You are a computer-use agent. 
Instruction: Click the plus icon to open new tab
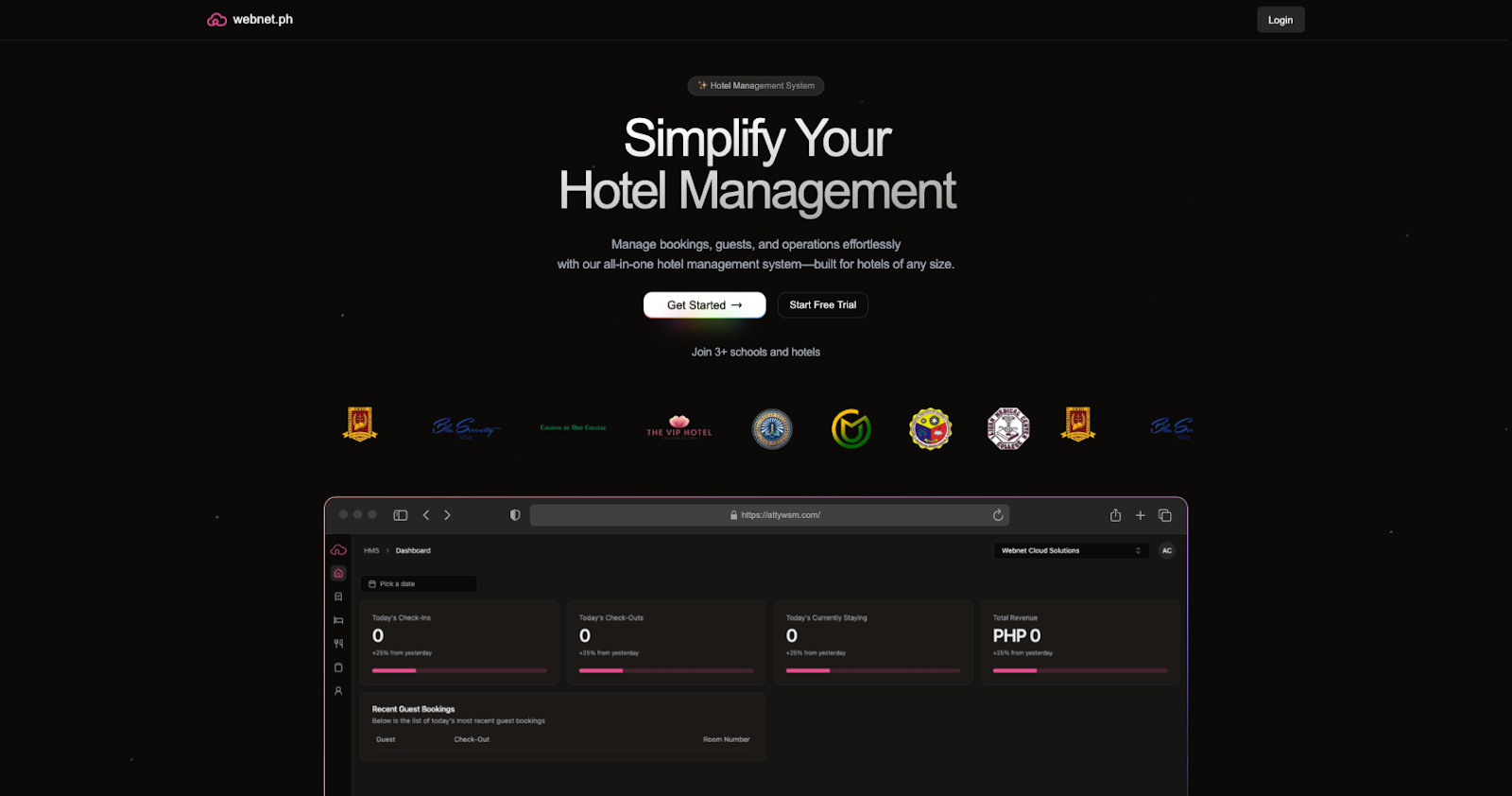pyautogui.click(x=1141, y=515)
